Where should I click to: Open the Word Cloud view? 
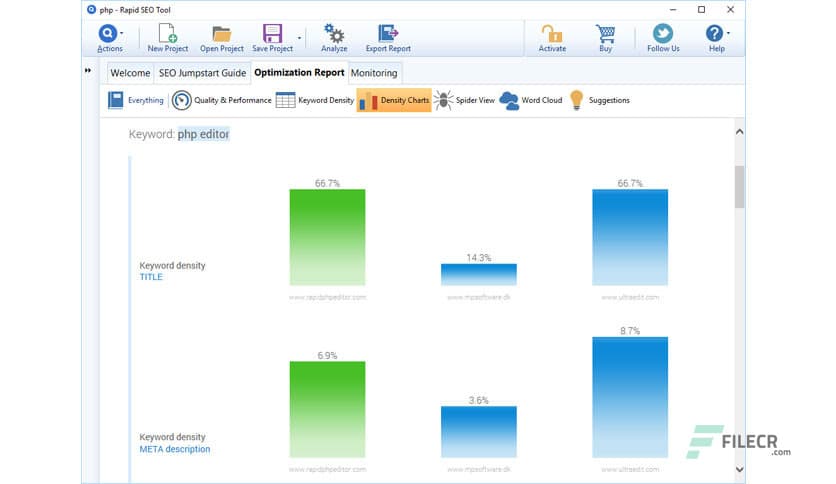[x=531, y=100]
